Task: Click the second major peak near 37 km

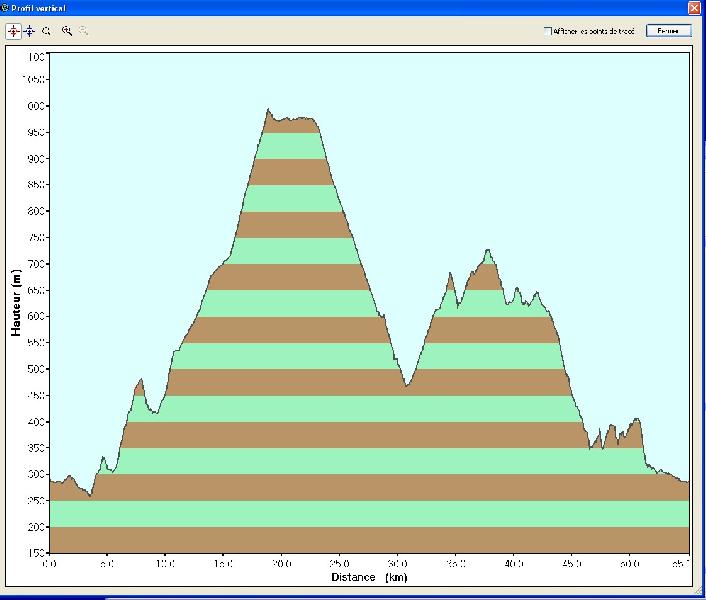Action: [487, 252]
